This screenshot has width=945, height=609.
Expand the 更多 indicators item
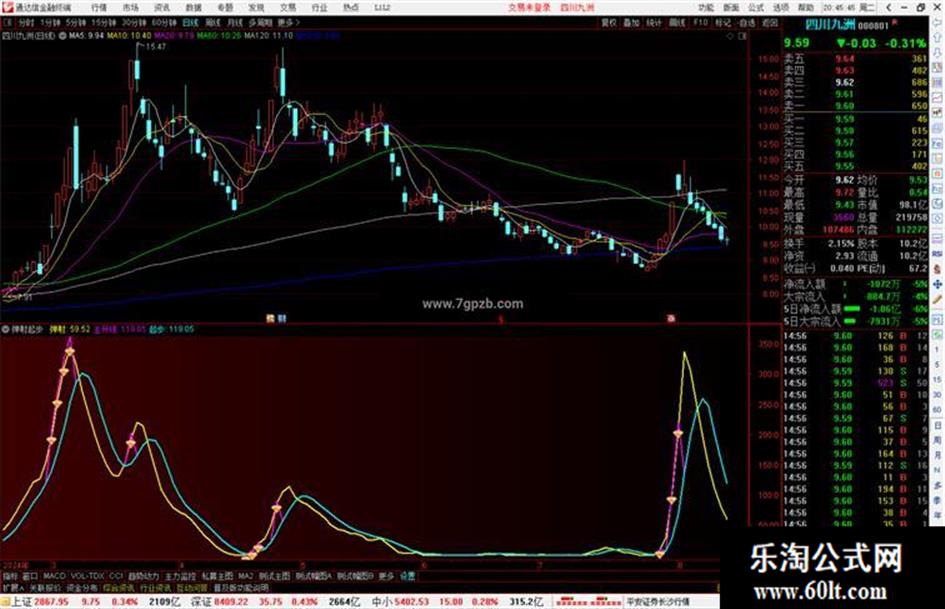(x=386, y=576)
